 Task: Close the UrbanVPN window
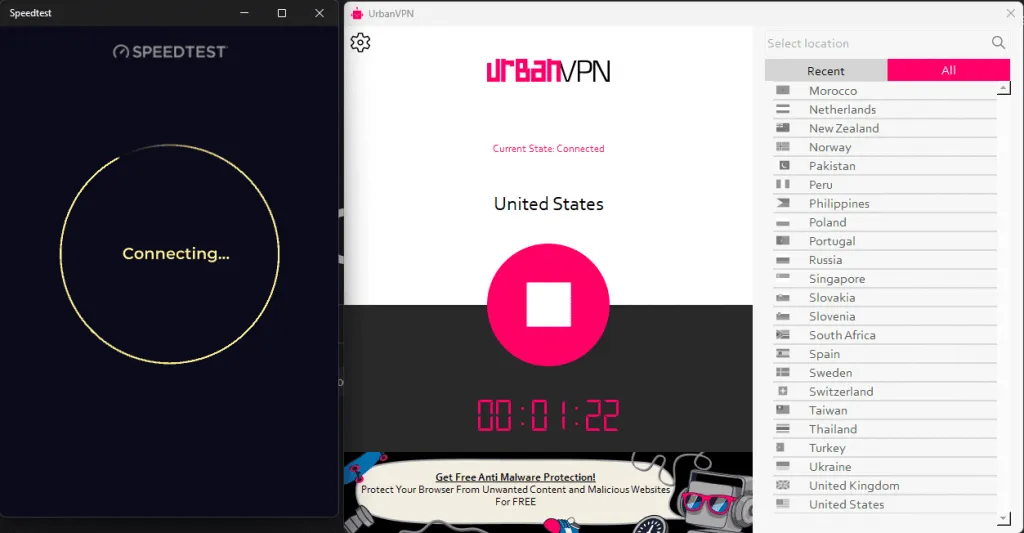coord(1011,13)
